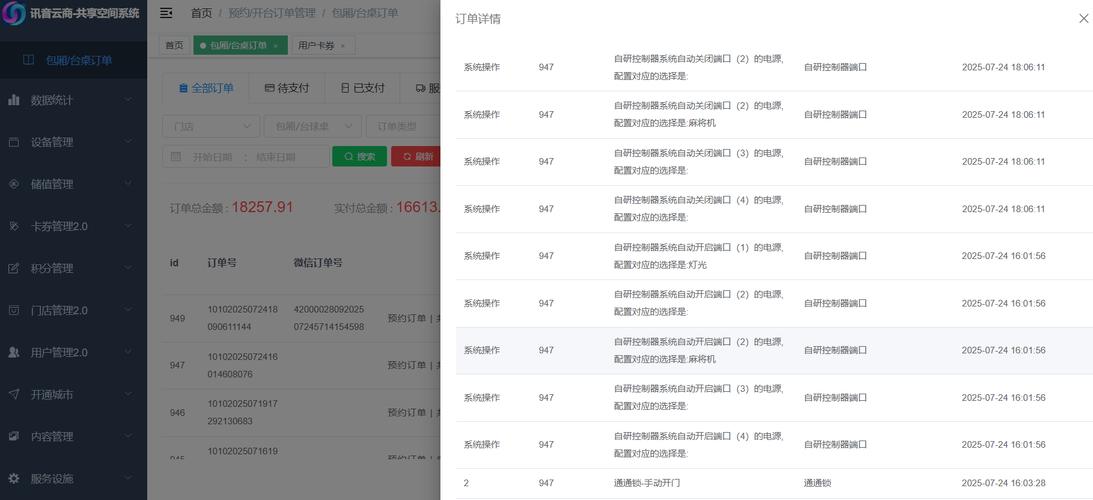1093x500 pixels.
Task: Click the log entry ending with 灯光
Action: click(x=698, y=256)
